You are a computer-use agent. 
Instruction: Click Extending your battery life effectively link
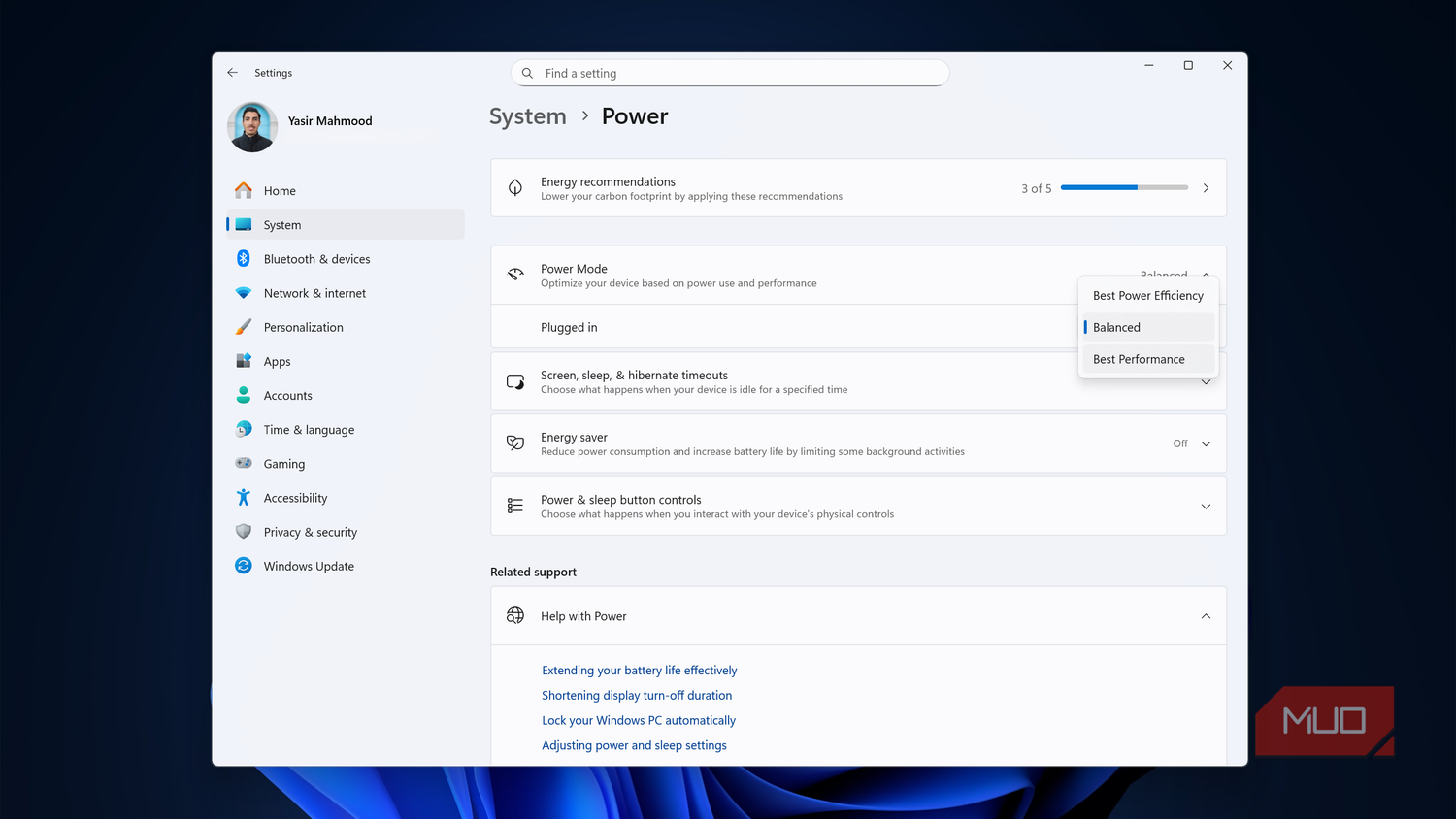coord(639,670)
